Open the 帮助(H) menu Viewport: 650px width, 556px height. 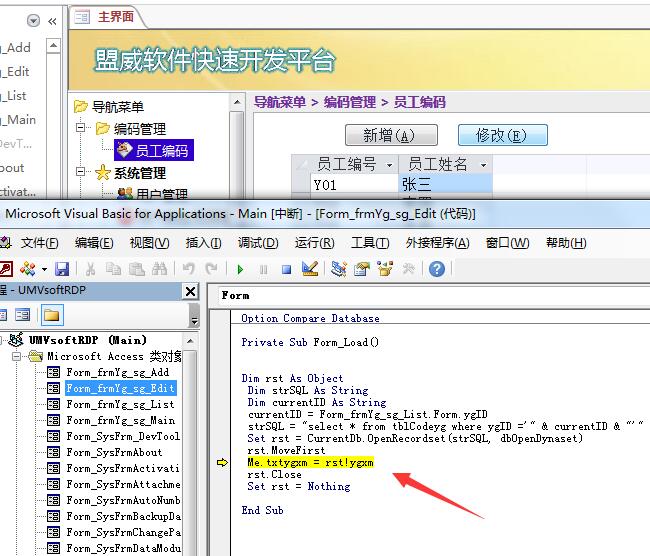566,243
